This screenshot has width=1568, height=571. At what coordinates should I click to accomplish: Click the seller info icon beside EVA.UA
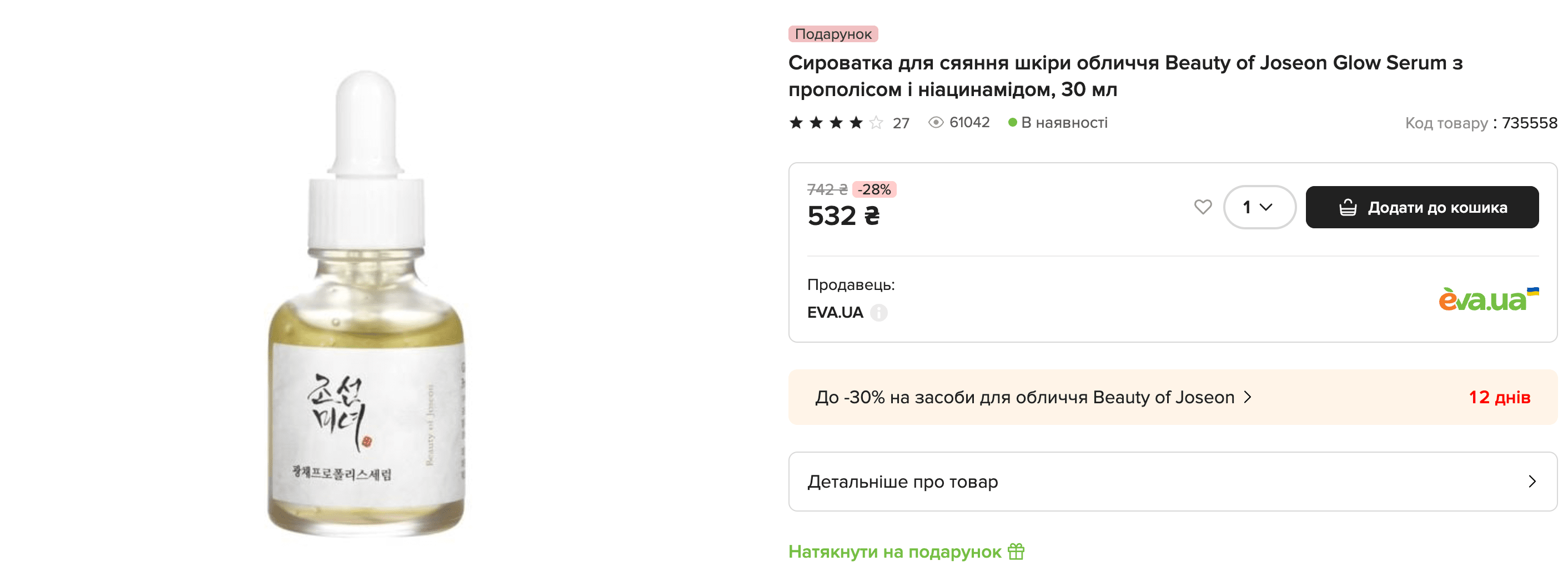click(x=878, y=312)
